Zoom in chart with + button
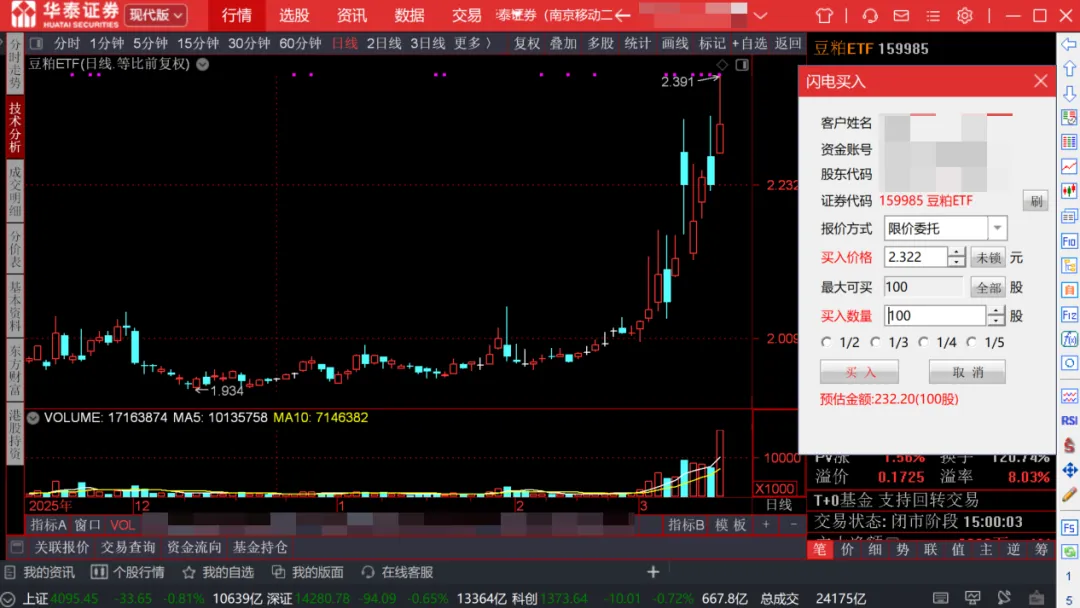Image resolution: width=1080 pixels, height=608 pixels. click(x=766, y=525)
